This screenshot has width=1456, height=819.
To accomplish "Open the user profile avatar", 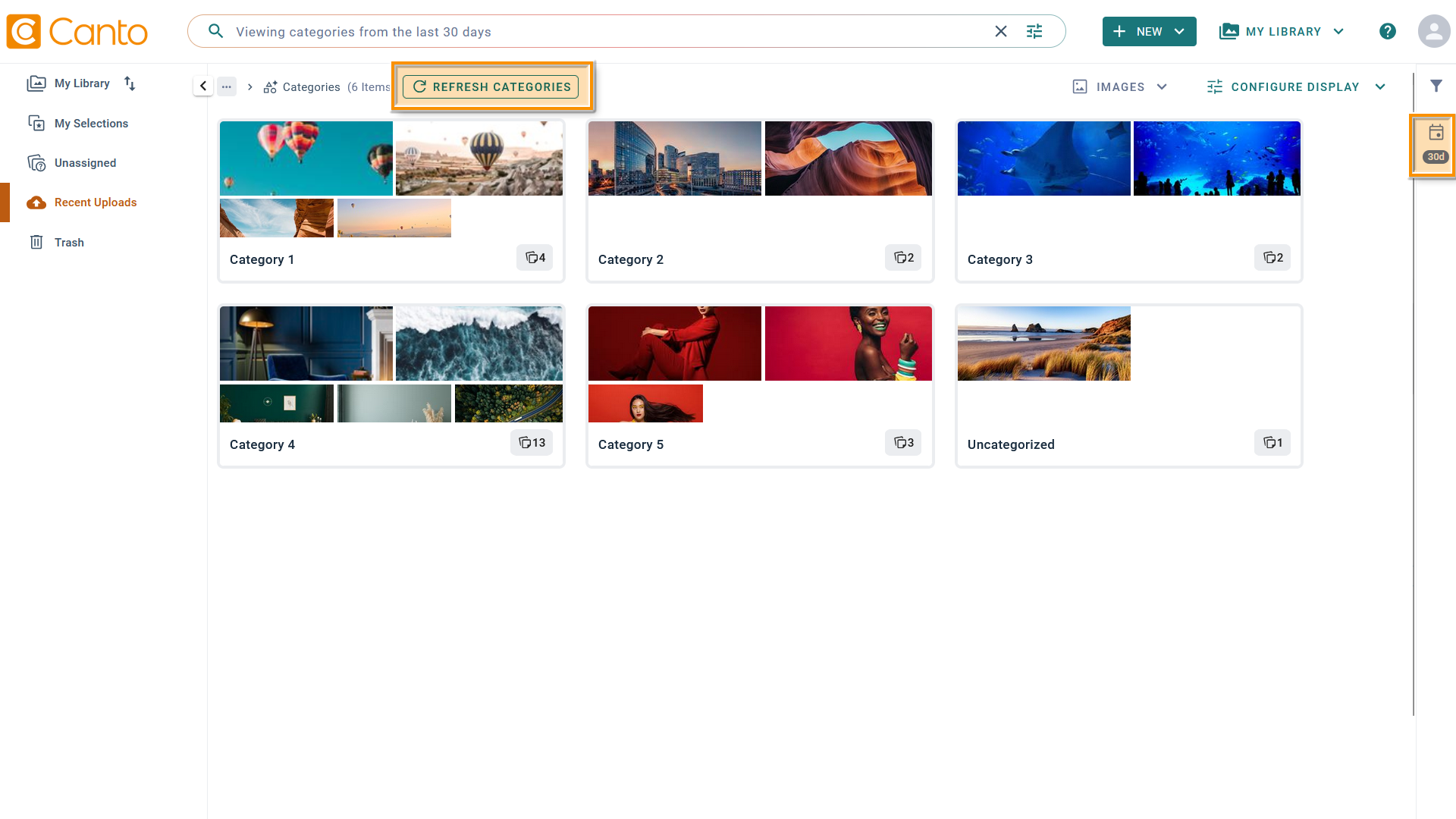I will (1432, 32).
